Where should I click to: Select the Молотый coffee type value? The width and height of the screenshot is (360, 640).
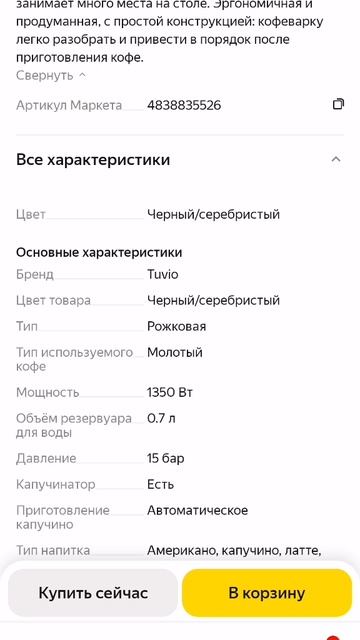(175, 353)
